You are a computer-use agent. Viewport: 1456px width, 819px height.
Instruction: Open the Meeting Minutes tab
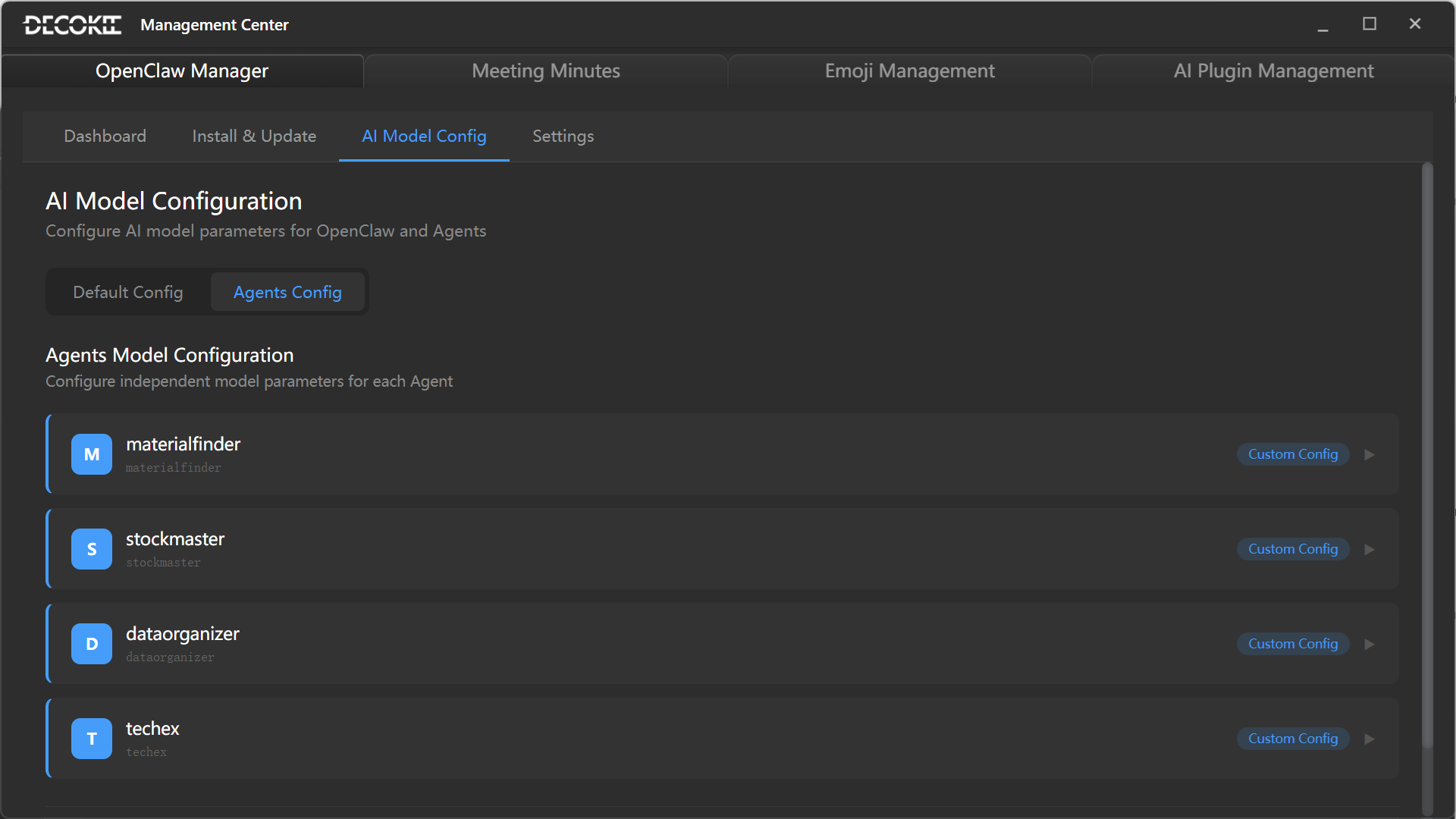[x=546, y=71]
